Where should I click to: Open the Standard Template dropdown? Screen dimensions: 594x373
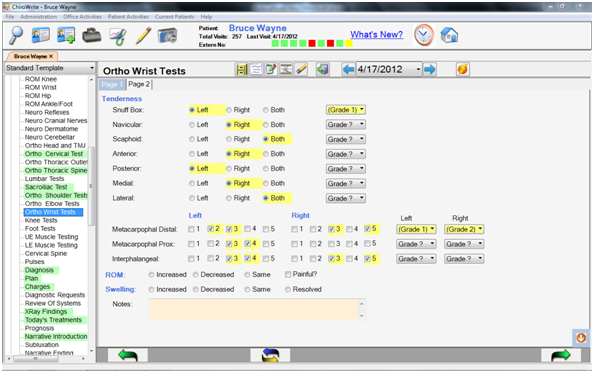(x=50, y=68)
